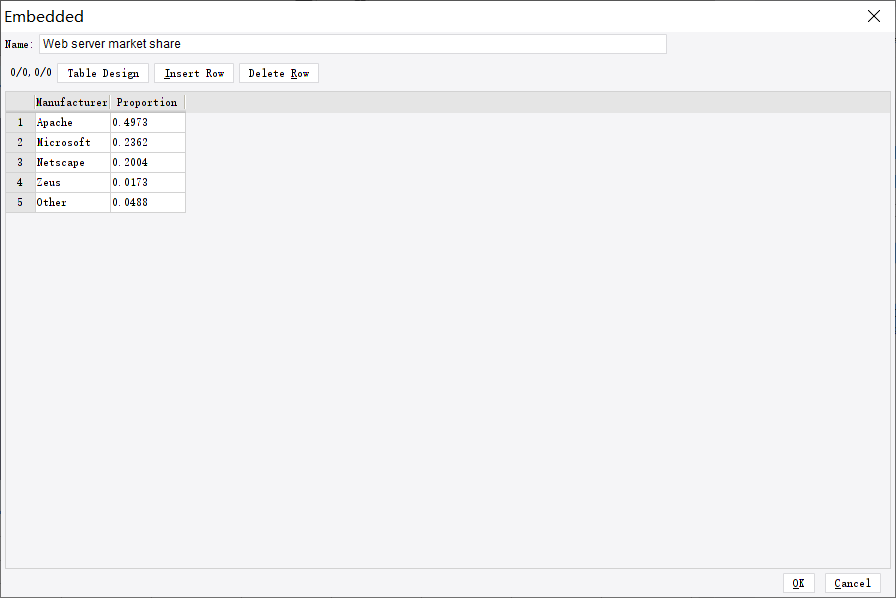Screen dimensions: 896x598
Task: Select the Proportion column header
Action: click(147, 102)
